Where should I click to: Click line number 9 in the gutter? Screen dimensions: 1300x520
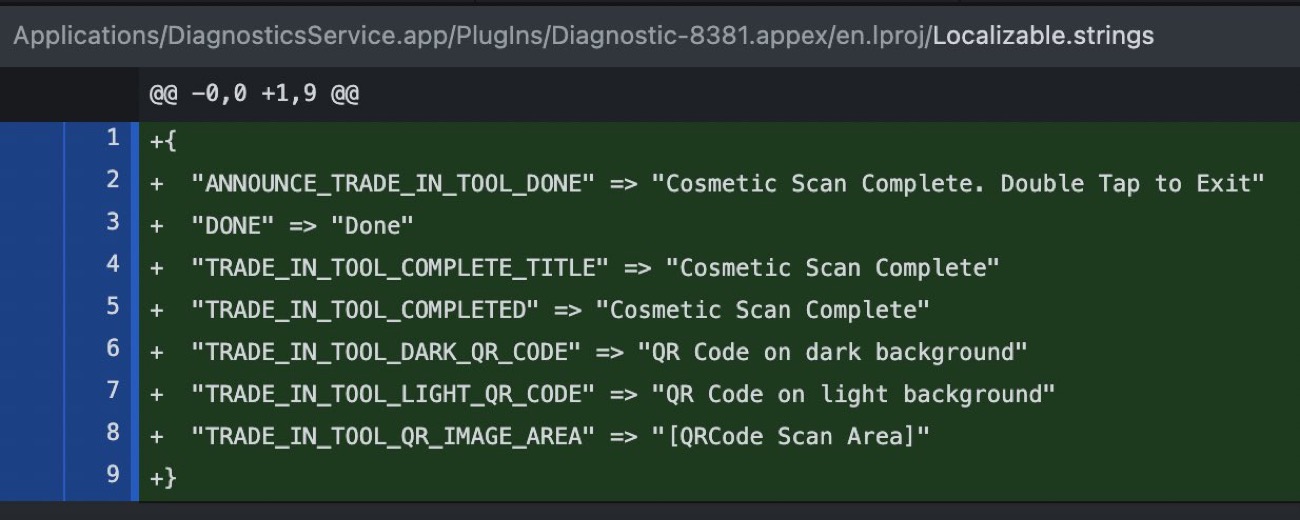(112, 474)
